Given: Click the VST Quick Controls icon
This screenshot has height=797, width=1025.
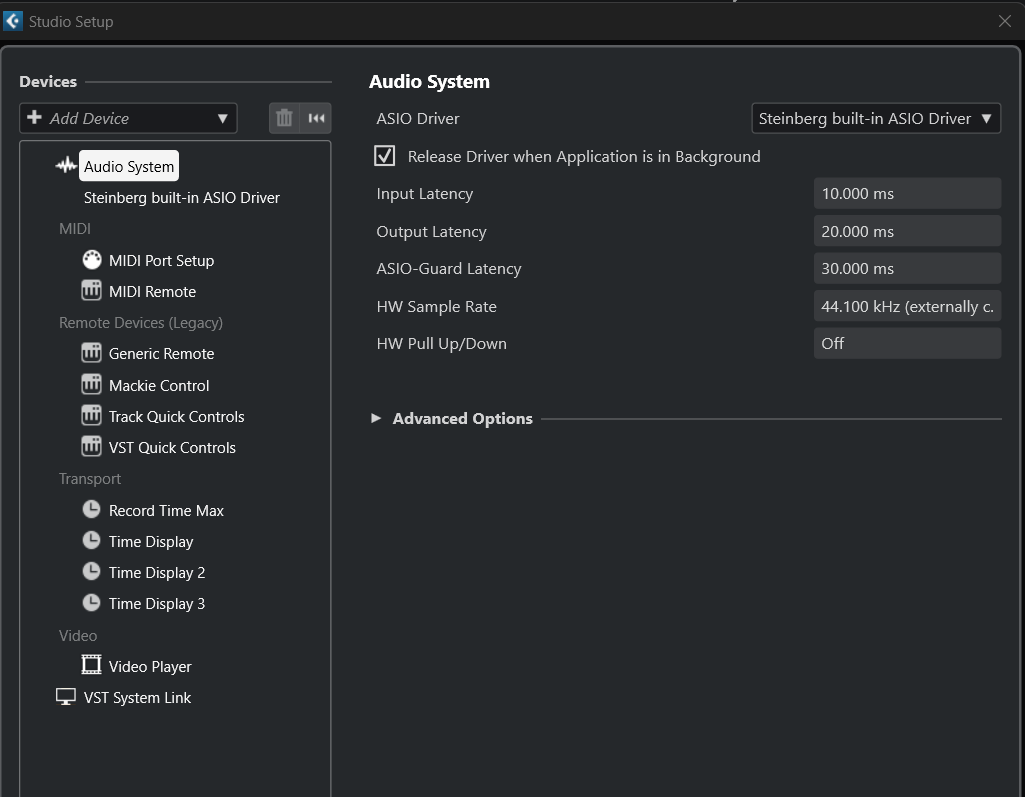Looking at the screenshot, I should [x=92, y=447].
